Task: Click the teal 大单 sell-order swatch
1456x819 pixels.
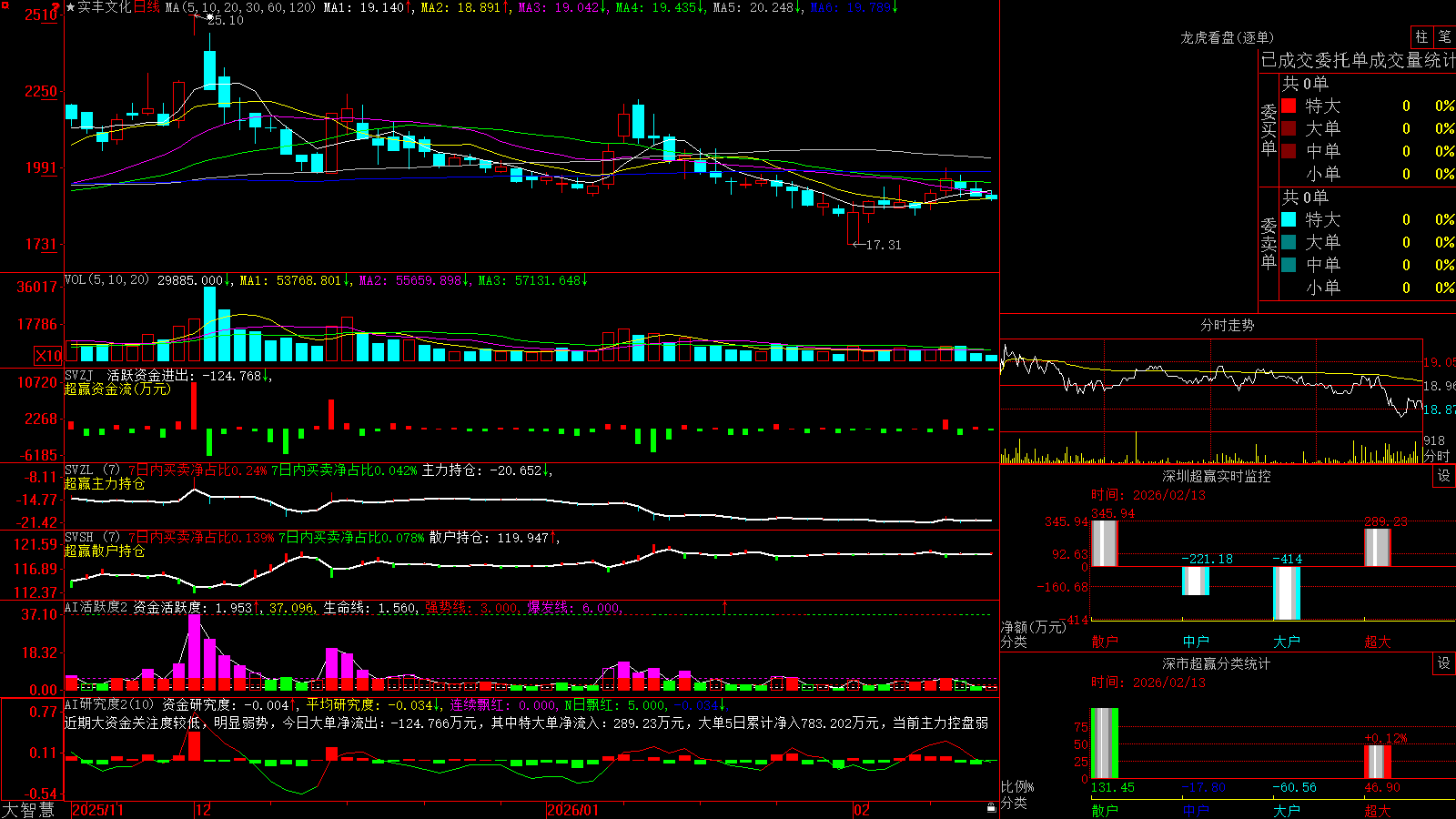Action: [x=1289, y=242]
